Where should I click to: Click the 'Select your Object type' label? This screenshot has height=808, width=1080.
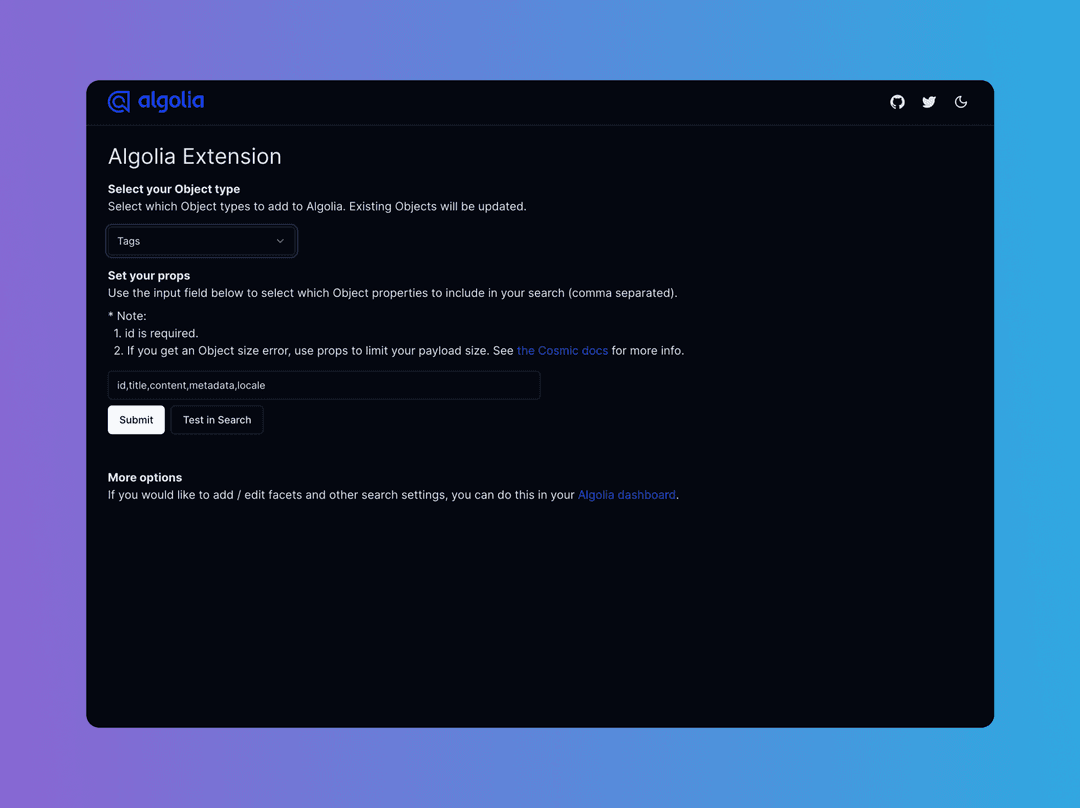174,189
